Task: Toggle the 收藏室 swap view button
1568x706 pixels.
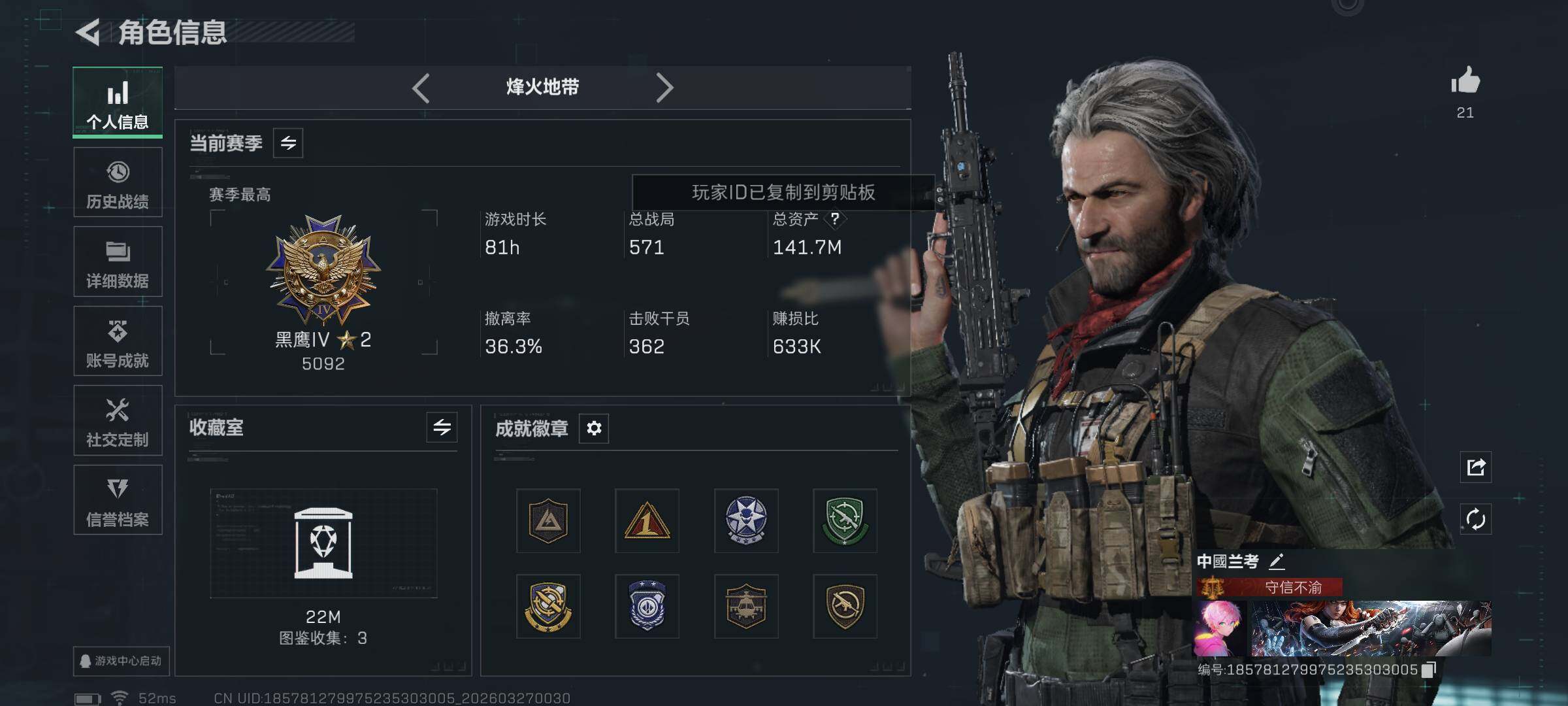Action: [442, 428]
